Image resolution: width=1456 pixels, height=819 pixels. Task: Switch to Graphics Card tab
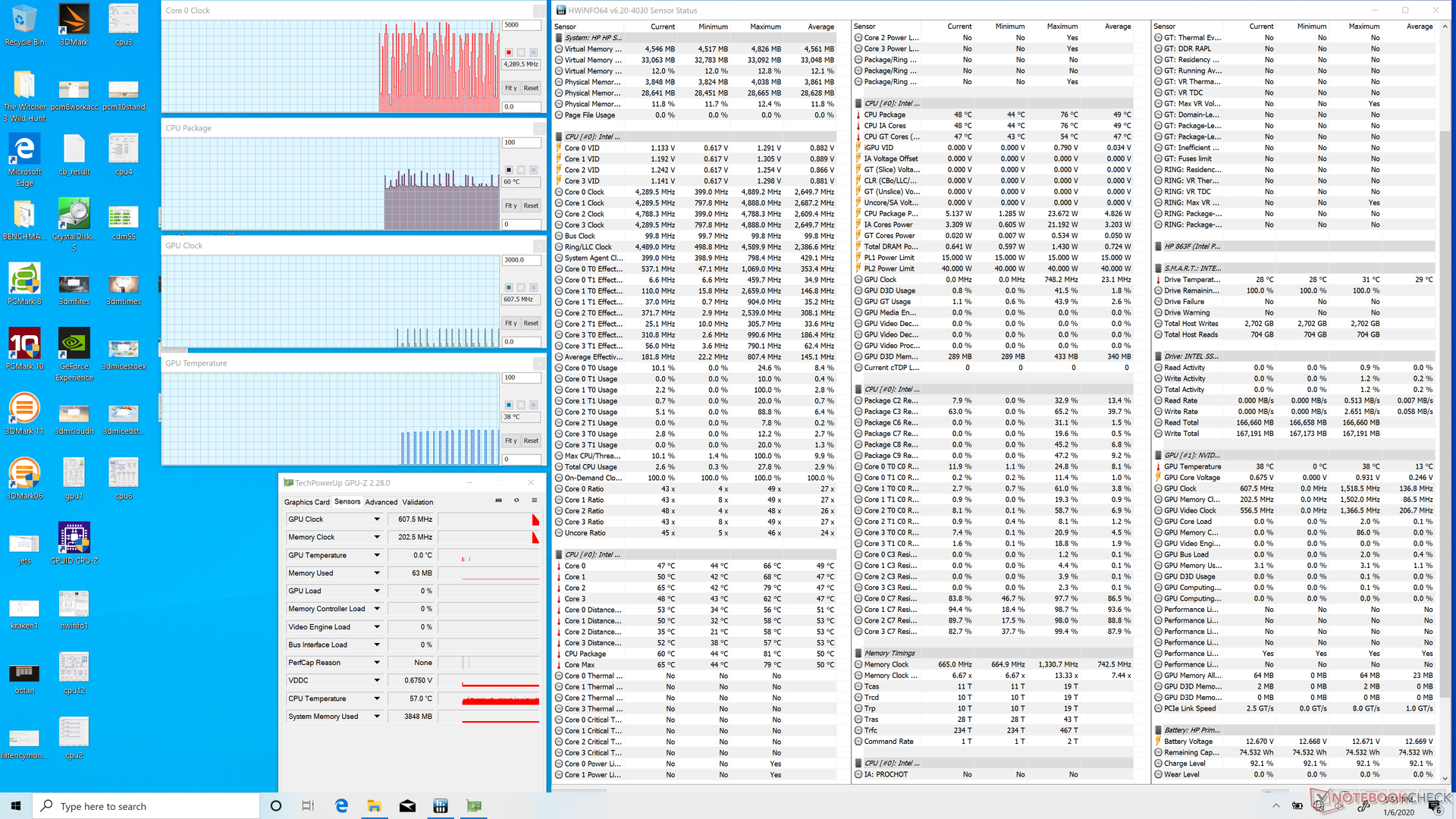click(x=306, y=502)
